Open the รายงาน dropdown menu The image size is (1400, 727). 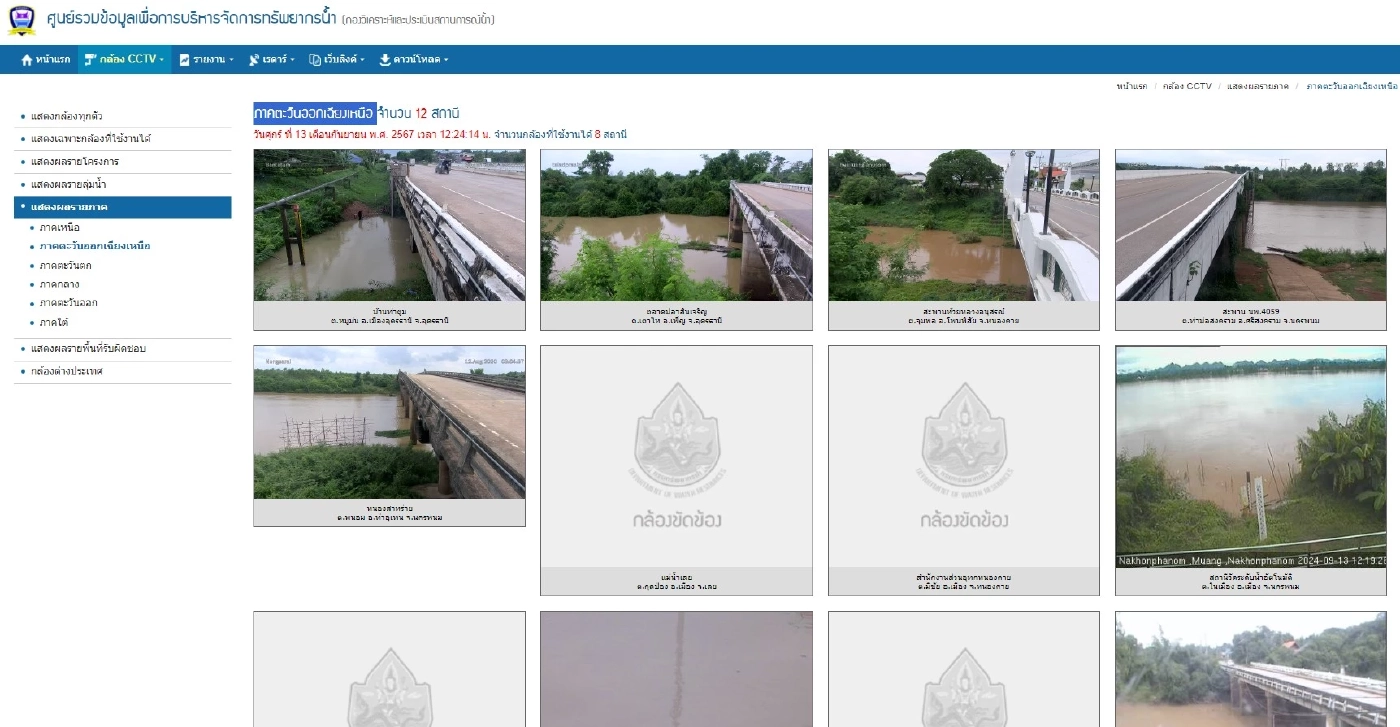coord(212,60)
